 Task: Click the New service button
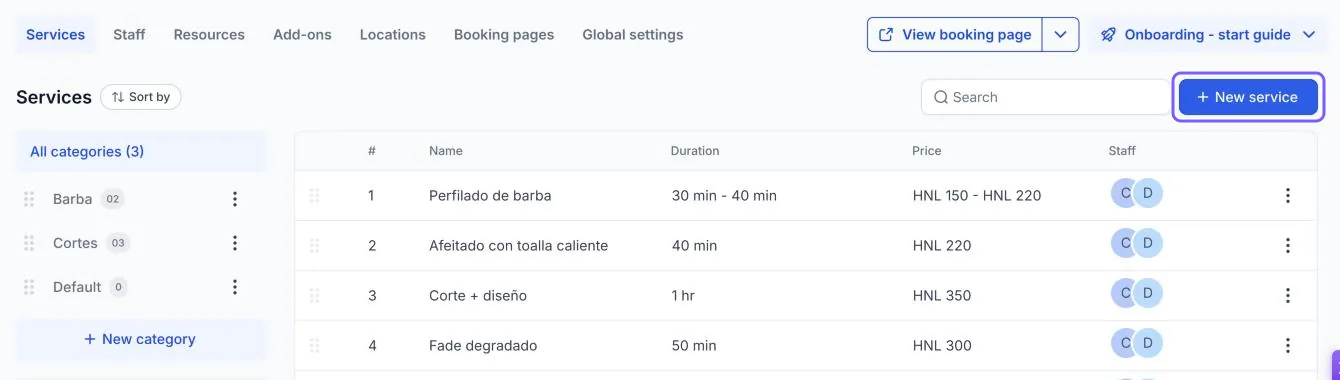(x=1248, y=97)
